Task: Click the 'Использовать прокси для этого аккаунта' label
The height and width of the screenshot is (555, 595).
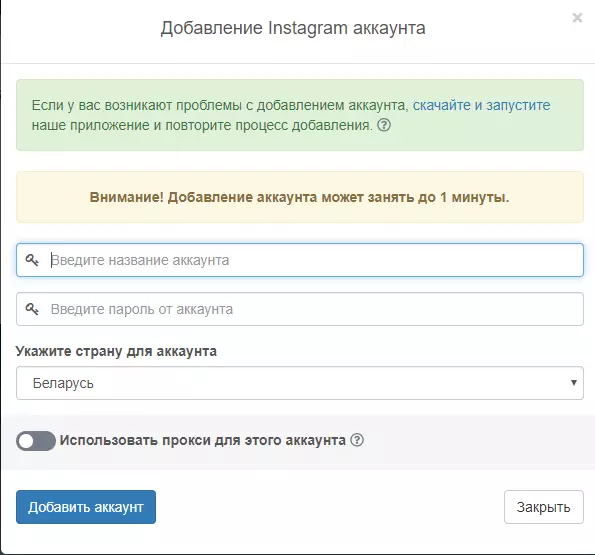Action: coord(203,440)
